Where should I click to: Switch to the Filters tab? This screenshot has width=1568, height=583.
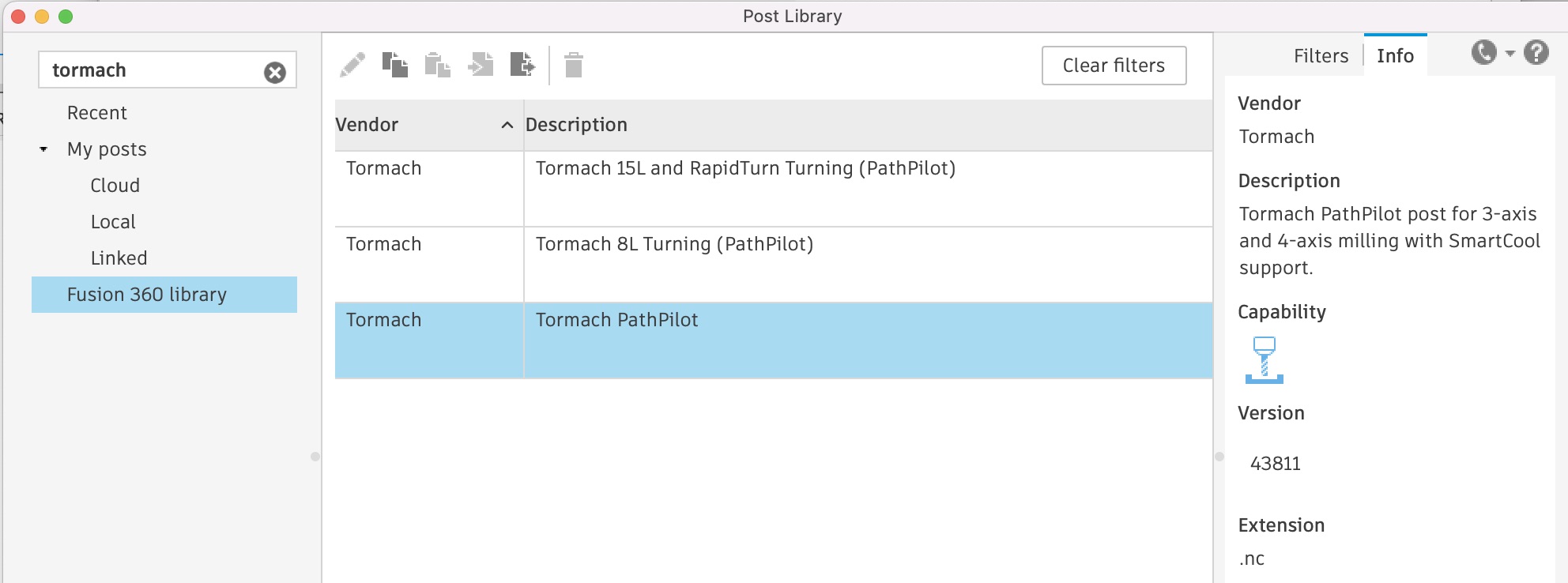1321,56
